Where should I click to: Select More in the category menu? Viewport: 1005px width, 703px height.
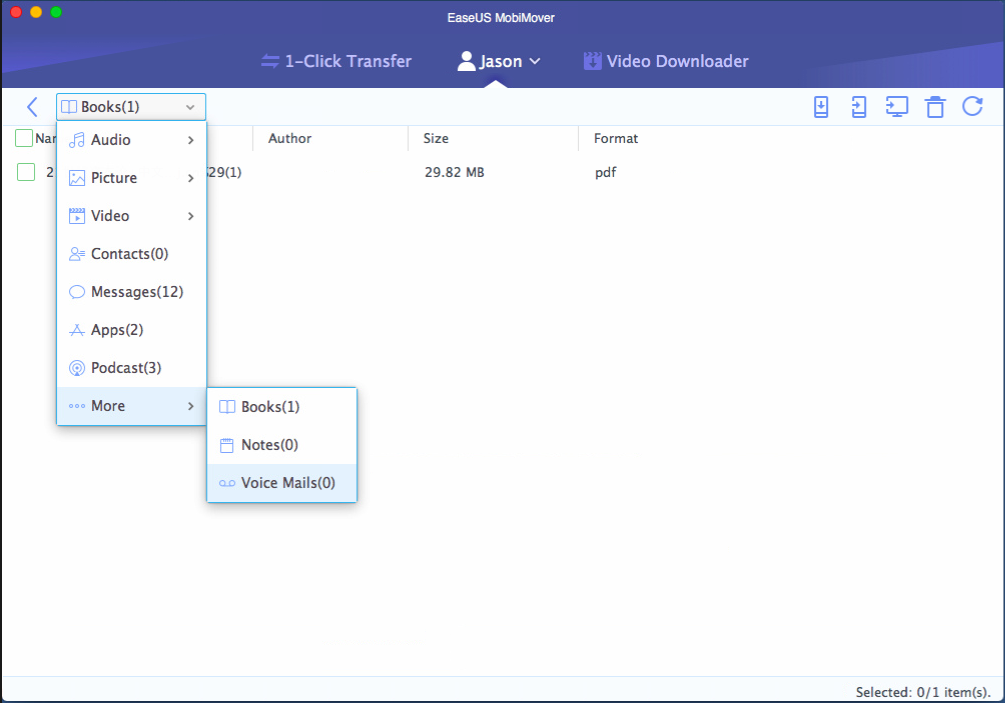click(131, 406)
